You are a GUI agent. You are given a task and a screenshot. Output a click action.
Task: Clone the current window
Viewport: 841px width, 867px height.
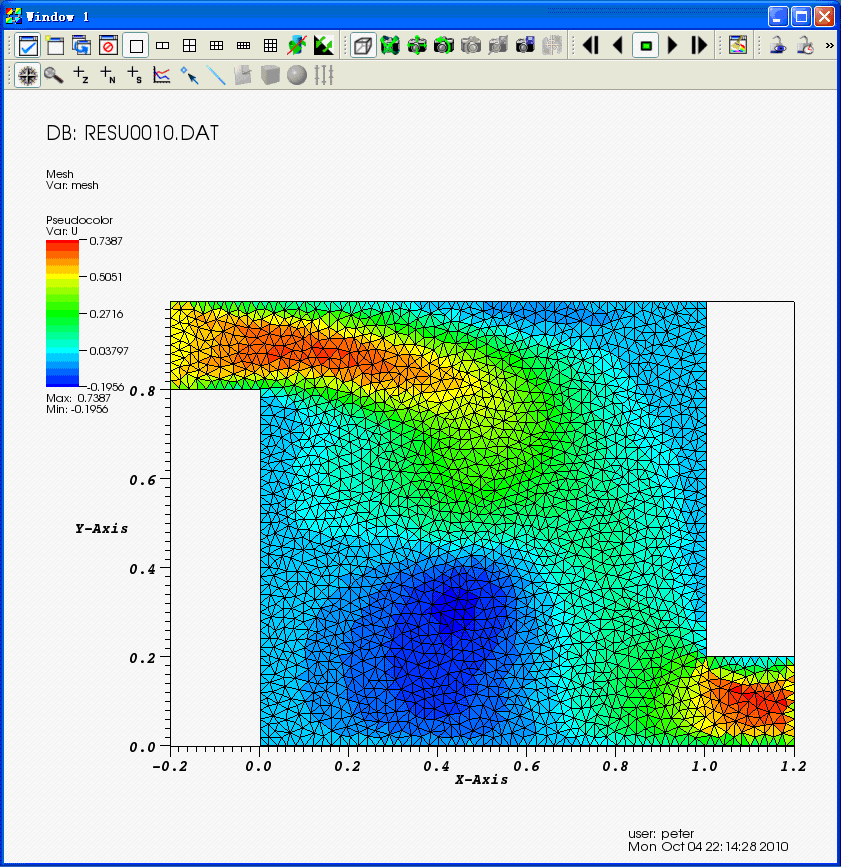[81, 45]
